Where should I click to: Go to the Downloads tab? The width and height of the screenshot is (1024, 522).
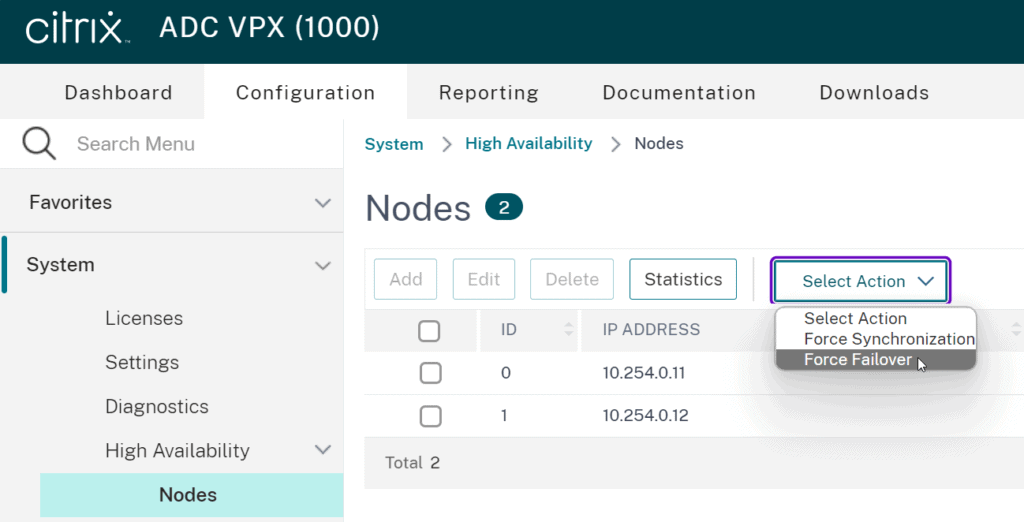point(874,93)
